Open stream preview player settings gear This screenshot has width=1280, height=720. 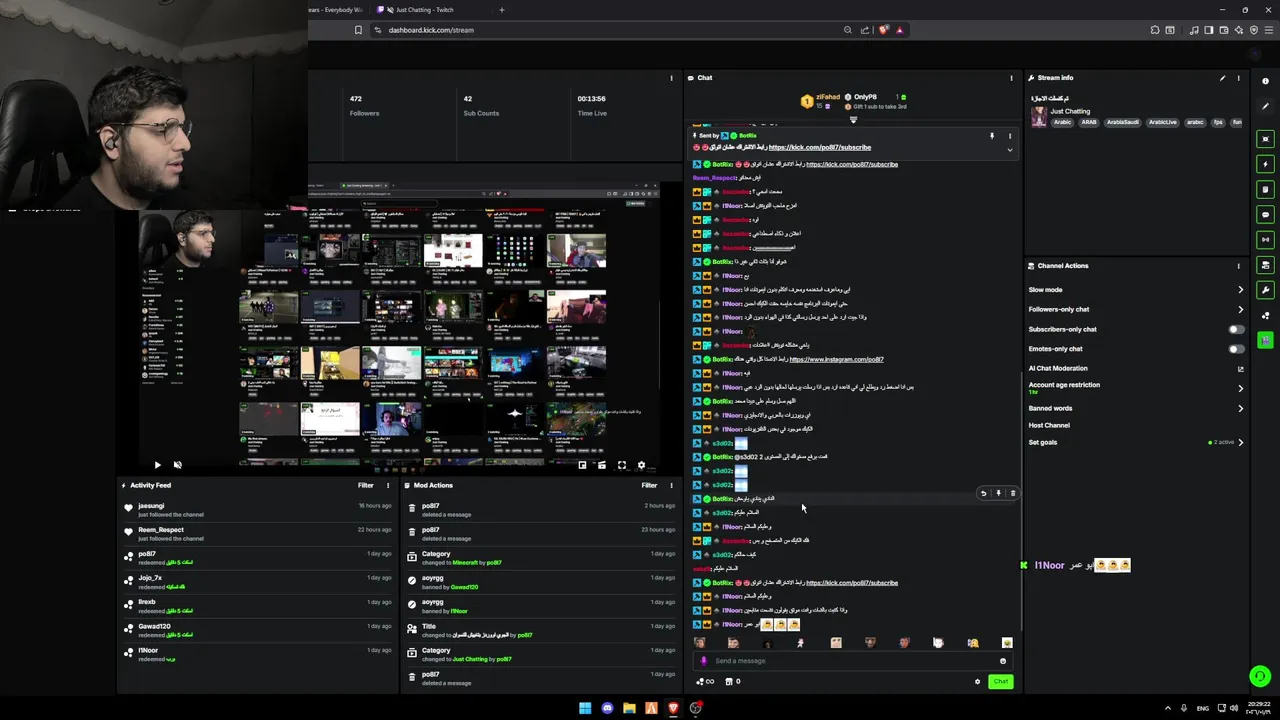click(x=642, y=465)
